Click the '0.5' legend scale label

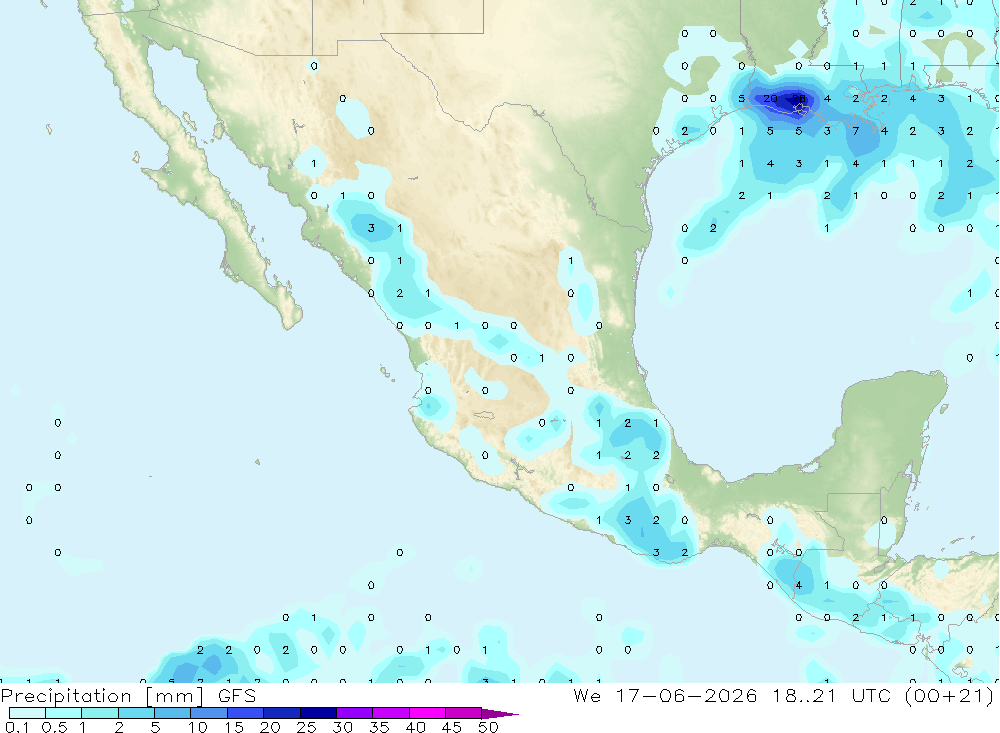click(54, 727)
